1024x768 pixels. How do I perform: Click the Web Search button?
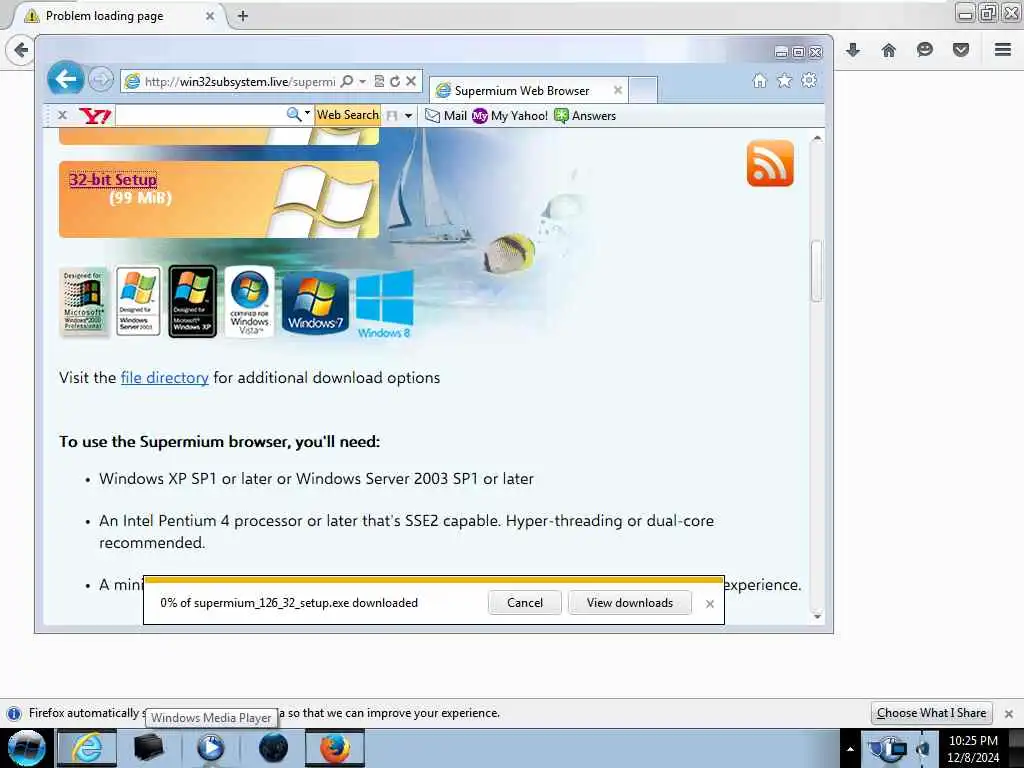[x=347, y=115]
